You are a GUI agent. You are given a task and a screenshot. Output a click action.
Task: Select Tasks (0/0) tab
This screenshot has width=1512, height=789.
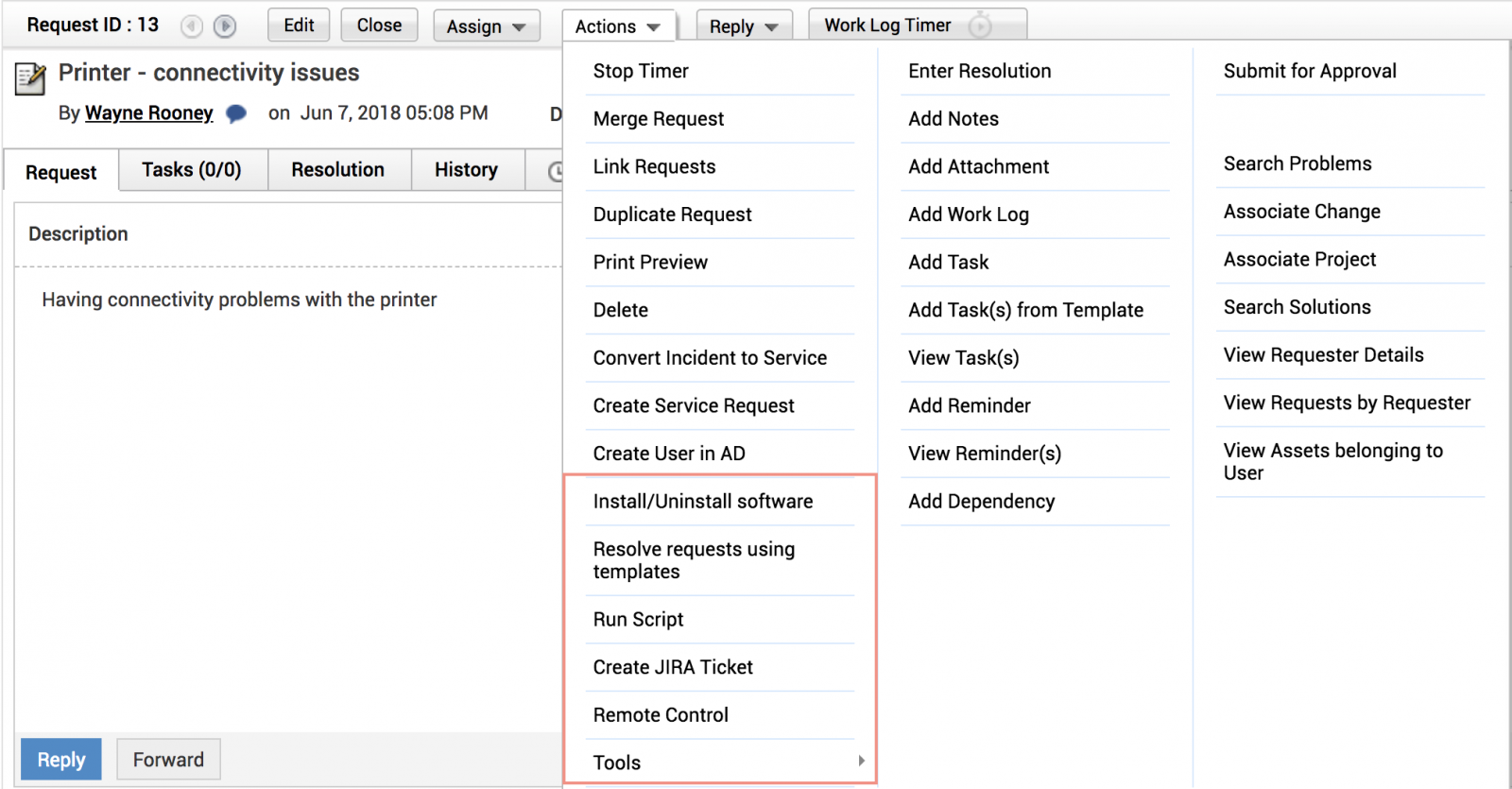[192, 170]
